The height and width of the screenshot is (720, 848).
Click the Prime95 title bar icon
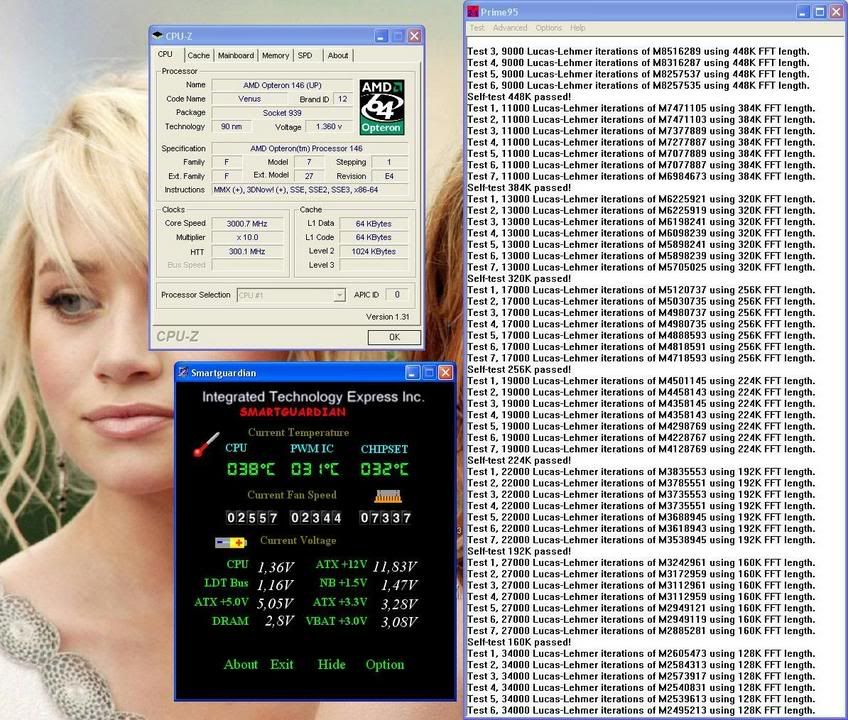click(x=473, y=11)
